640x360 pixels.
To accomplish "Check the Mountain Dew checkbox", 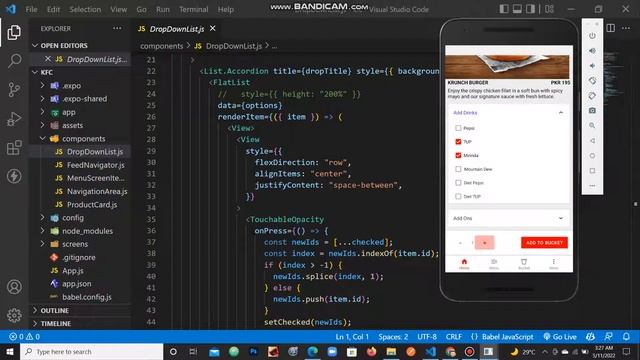I will [x=458, y=169].
